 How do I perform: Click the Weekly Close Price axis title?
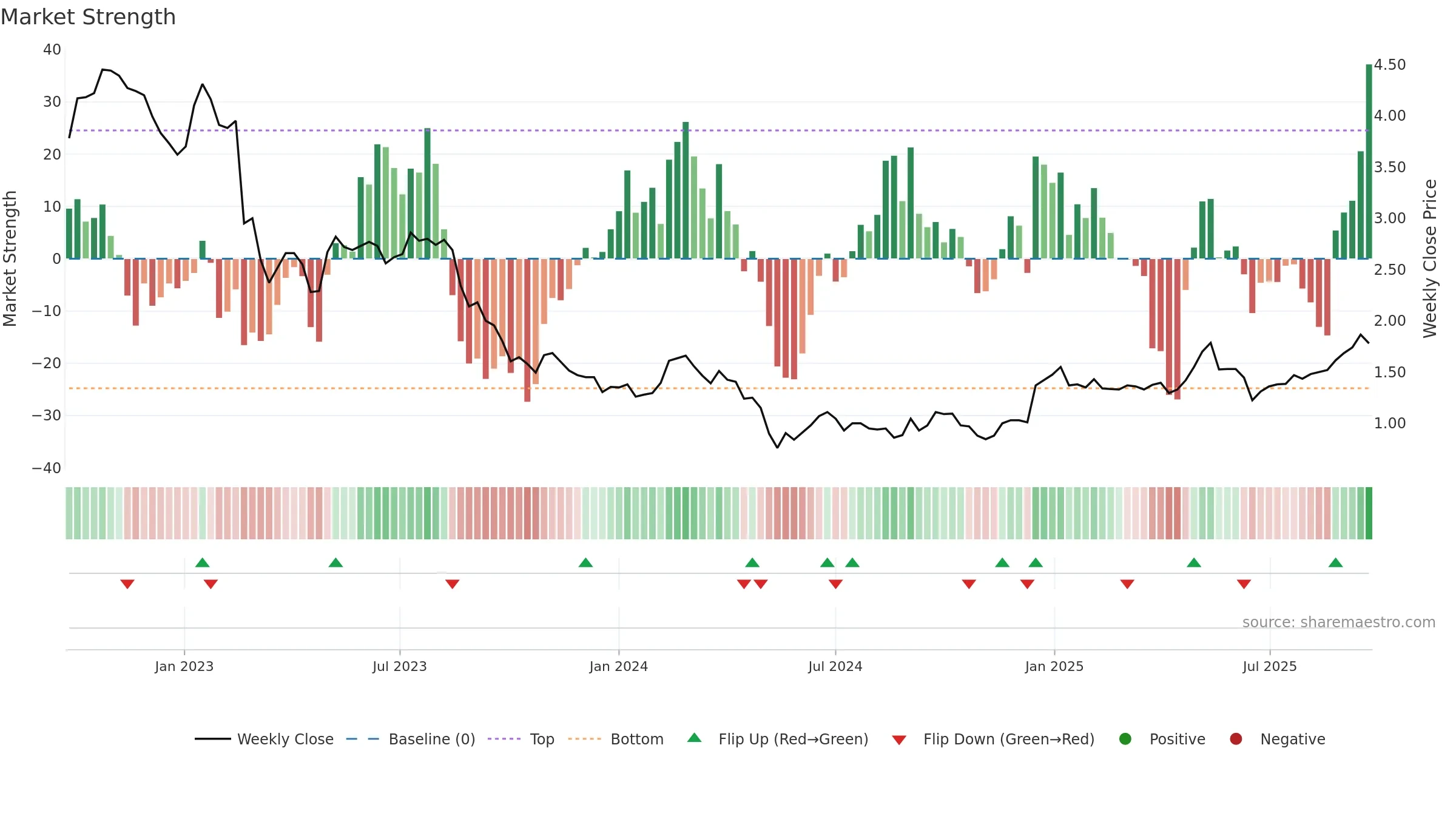point(1430,258)
